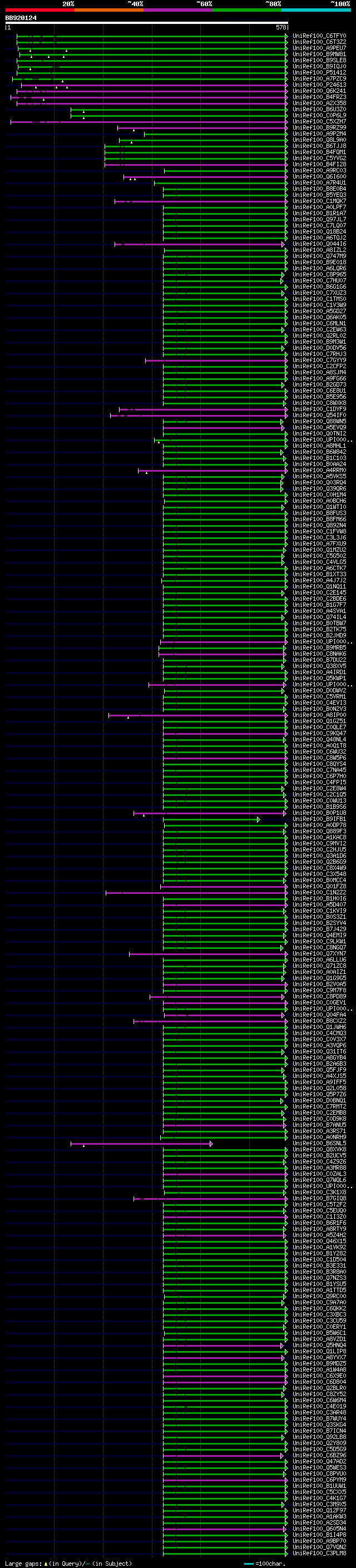The image size is (356, 1568).
Task: Select label UniRef100_B4FI28
Action: [x=319, y=164]
